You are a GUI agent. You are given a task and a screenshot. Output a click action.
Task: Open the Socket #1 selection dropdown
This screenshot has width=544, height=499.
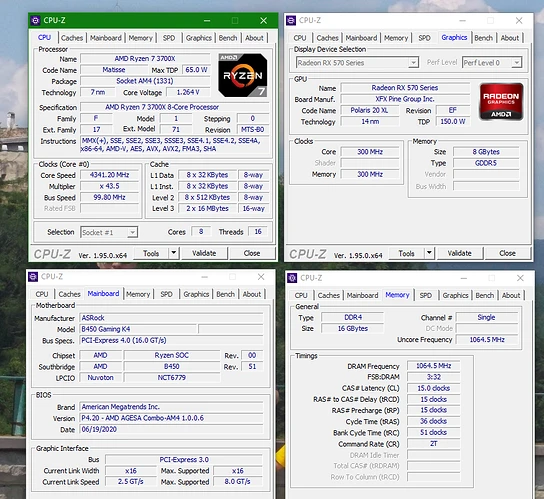(x=132, y=232)
